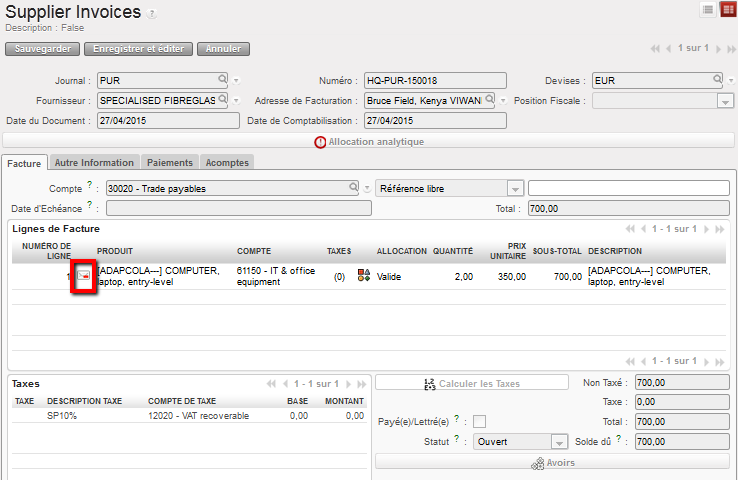Click the Sauvegarder button
The image size is (738, 480).
pos(42,49)
